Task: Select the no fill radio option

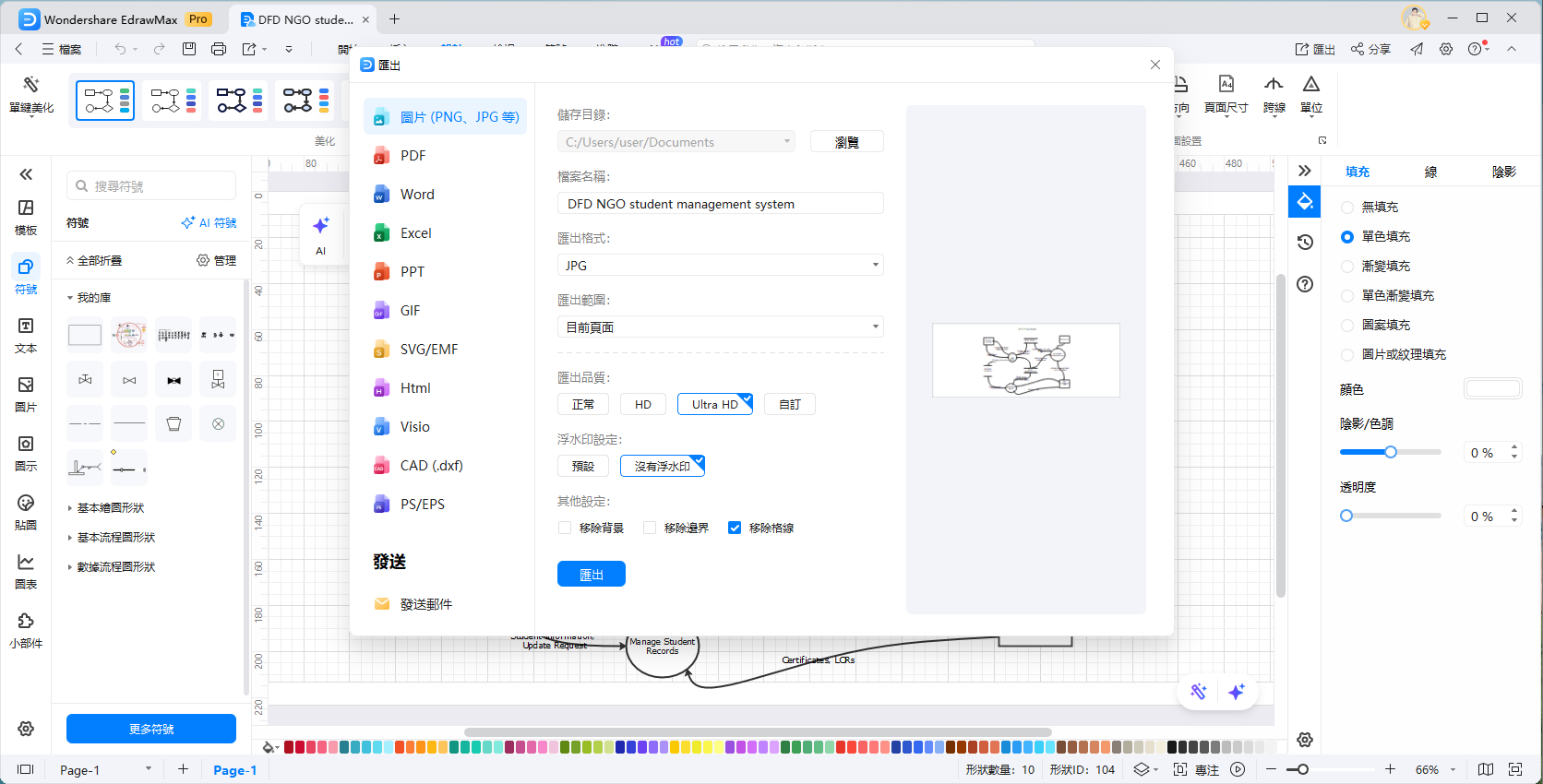Action: [1347, 208]
